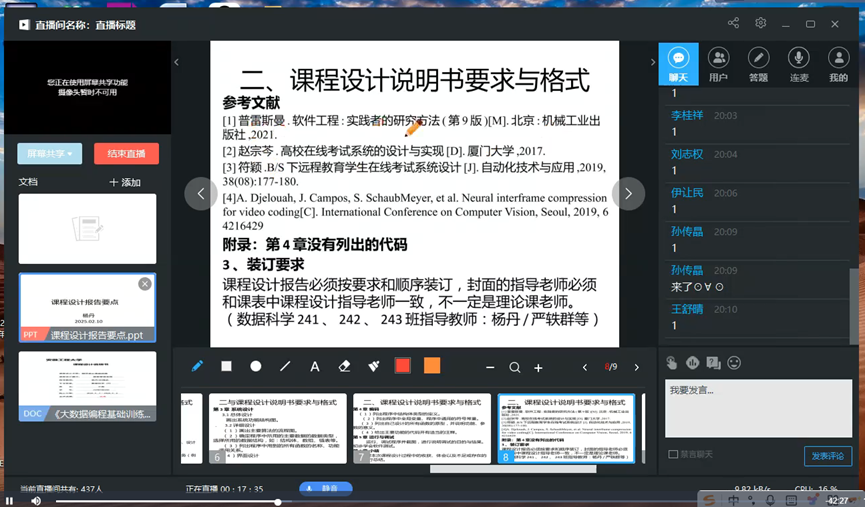
Task: Select the circle shape tool
Action: 256,367
